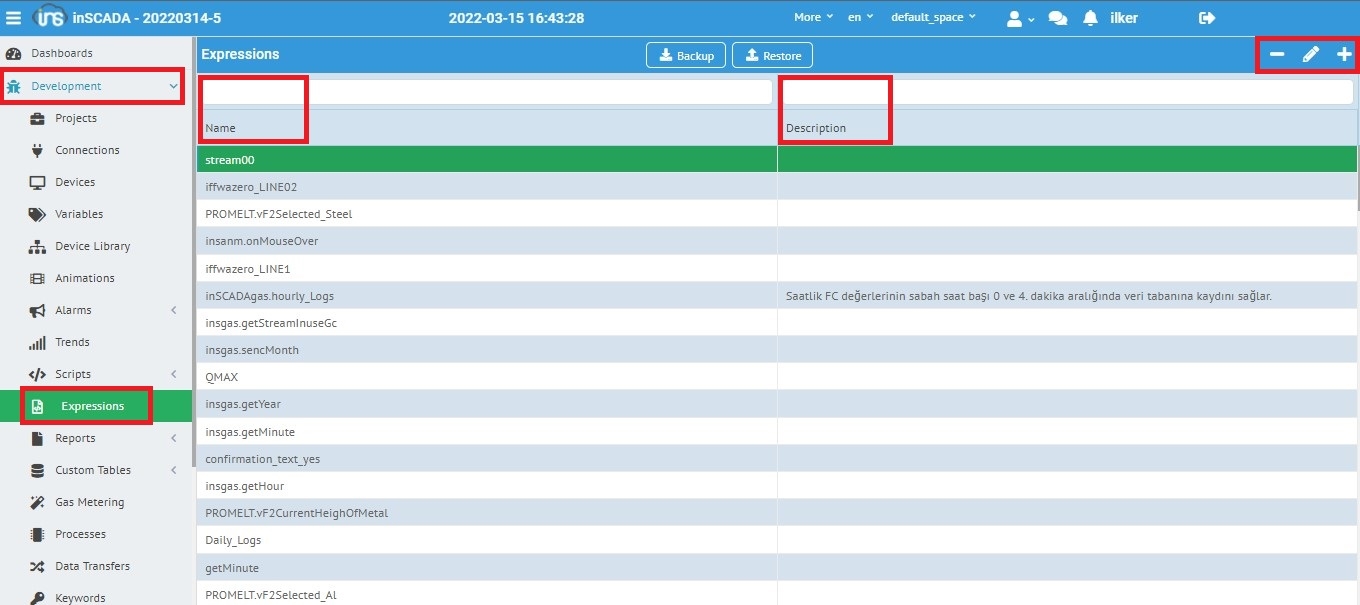
Task: Open the default_space dropdown
Action: [933, 17]
